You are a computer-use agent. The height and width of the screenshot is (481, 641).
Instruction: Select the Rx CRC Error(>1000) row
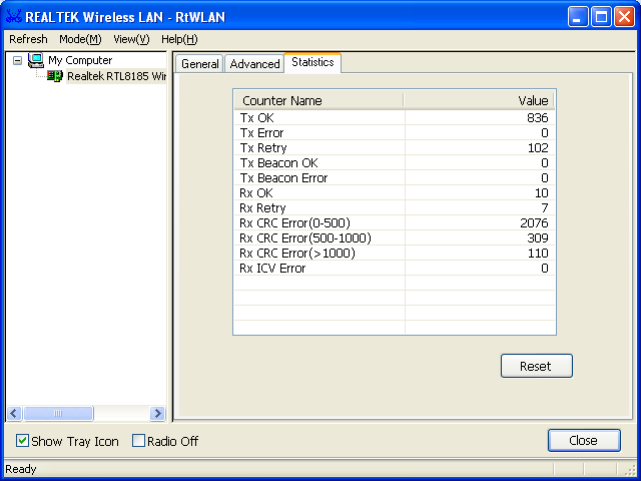click(x=394, y=253)
